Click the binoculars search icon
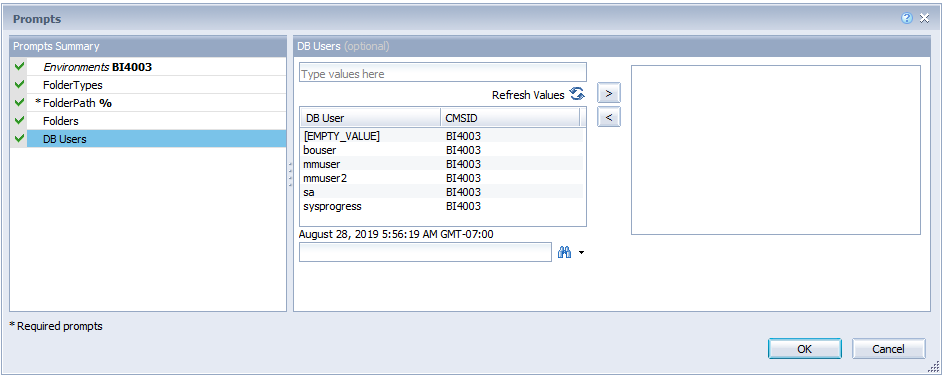Viewport: 945px width, 378px height. click(565, 253)
